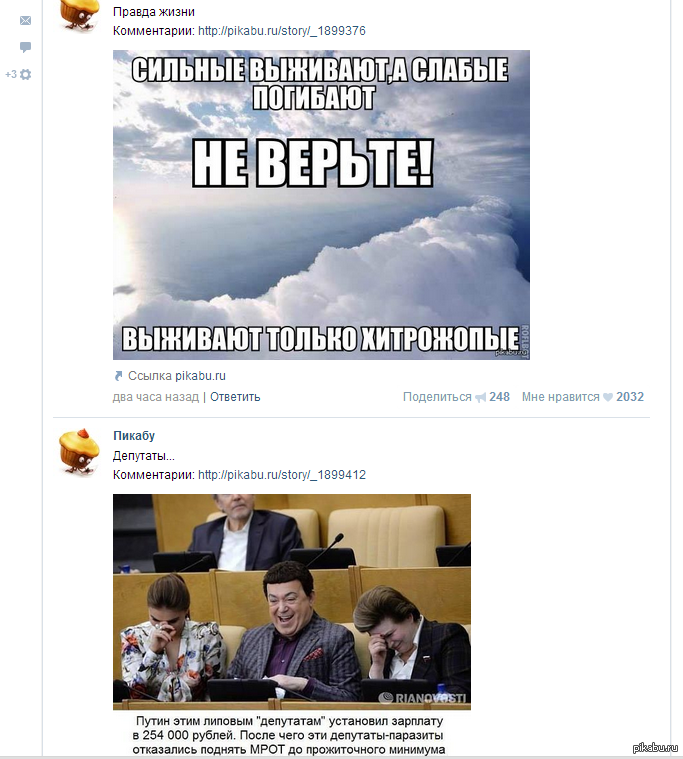The width and height of the screenshot is (683, 759).
Task: Click the Поделиться share button
Action: (437, 397)
